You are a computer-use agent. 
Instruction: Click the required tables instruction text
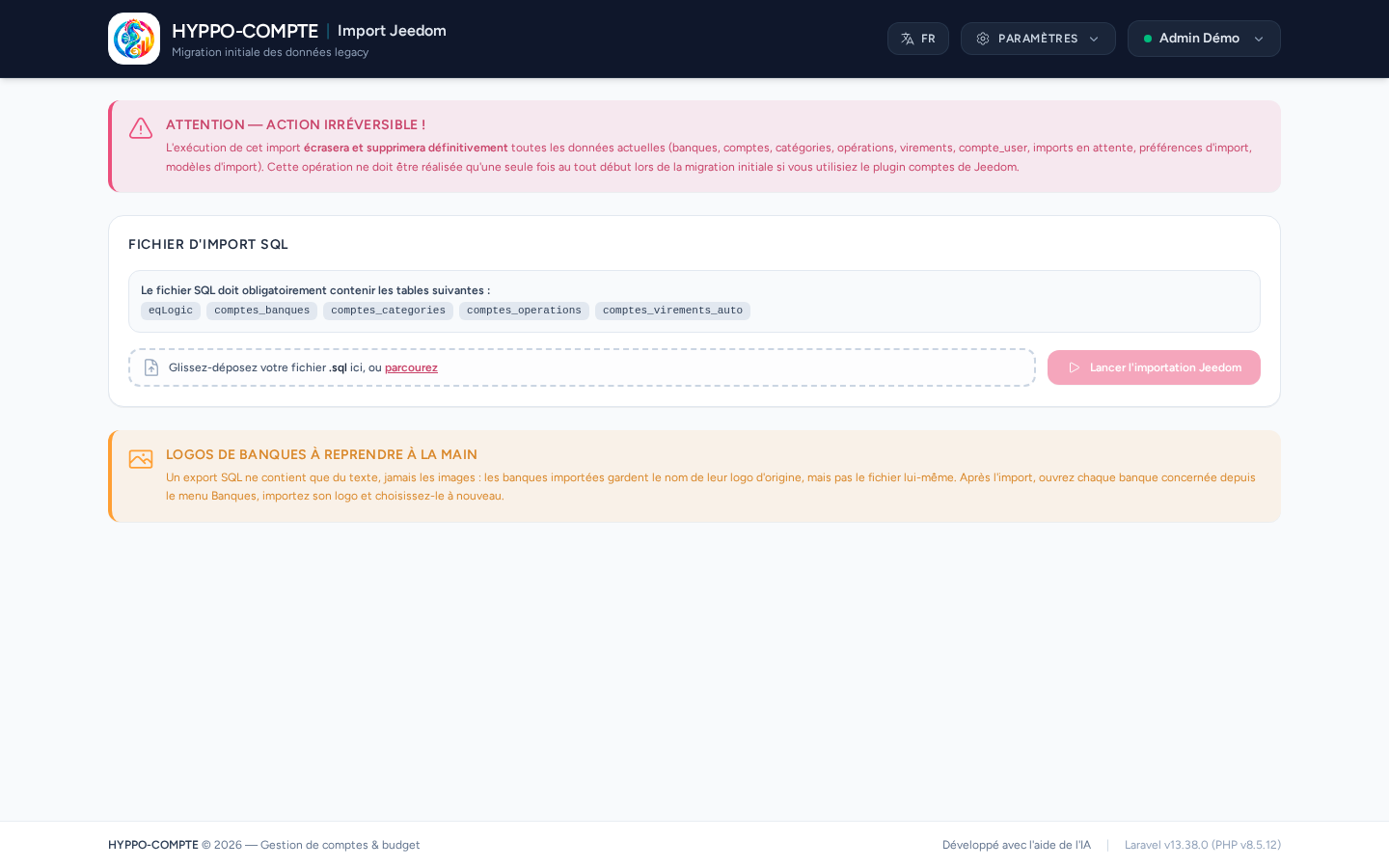[x=315, y=290]
